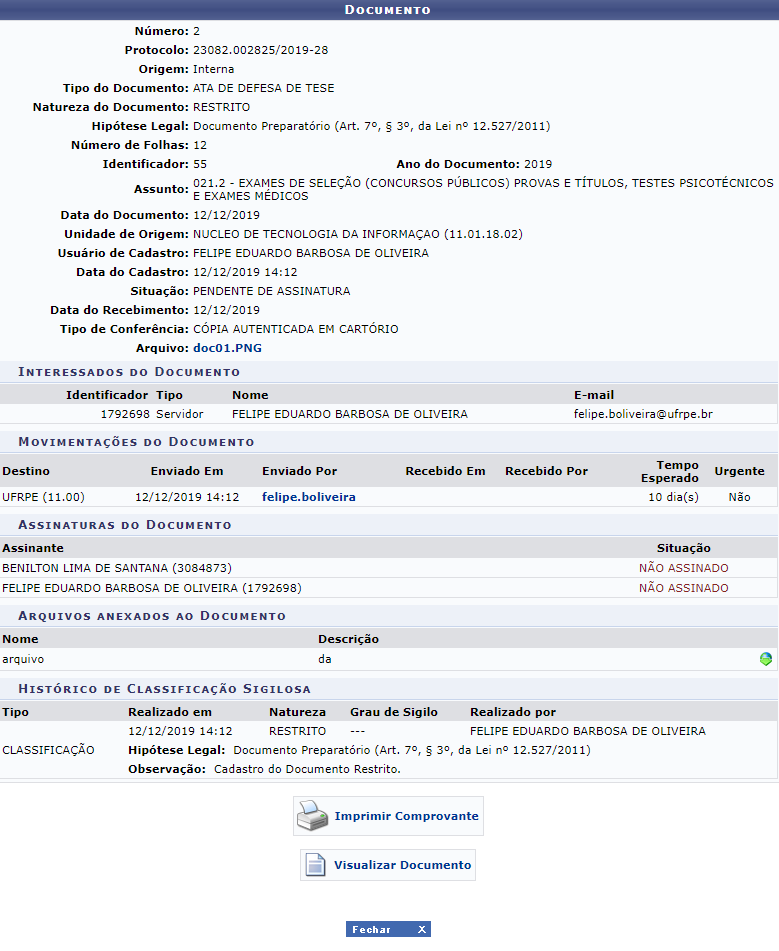Click the Identificador value 55
Image resolution: width=779 pixels, height=951 pixels.
[x=200, y=164]
